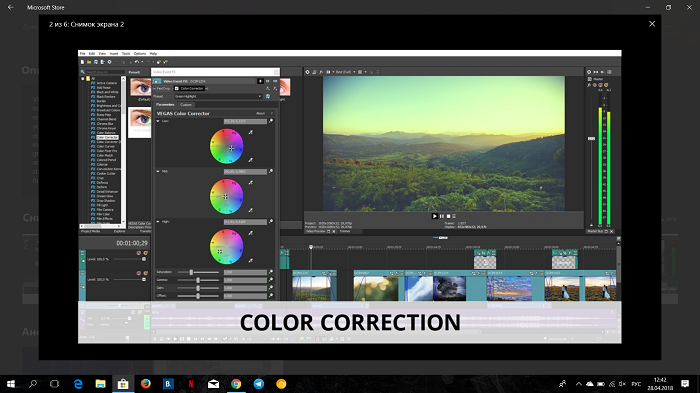Image resolution: width=700 pixels, height=393 pixels.
Task: Collapse the High color wheel section
Action: tap(158, 222)
